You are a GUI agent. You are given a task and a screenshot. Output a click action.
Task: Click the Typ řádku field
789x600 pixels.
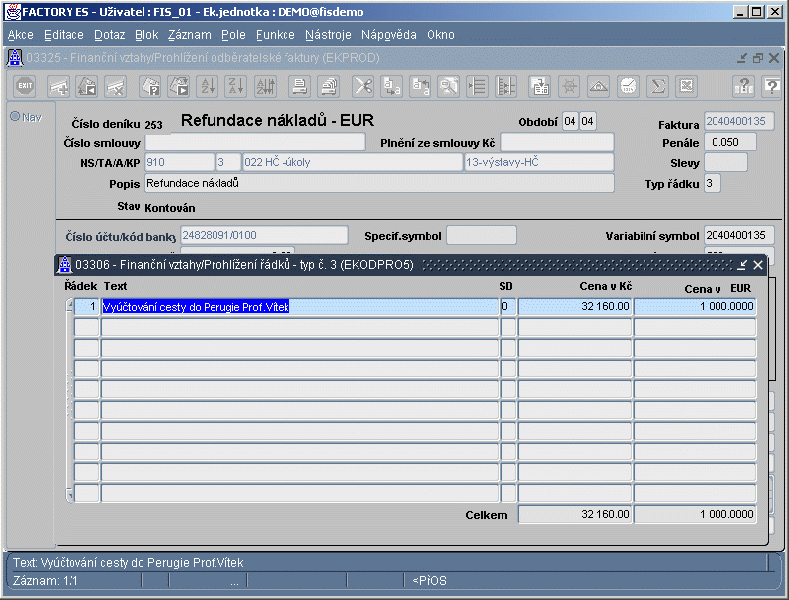point(712,183)
